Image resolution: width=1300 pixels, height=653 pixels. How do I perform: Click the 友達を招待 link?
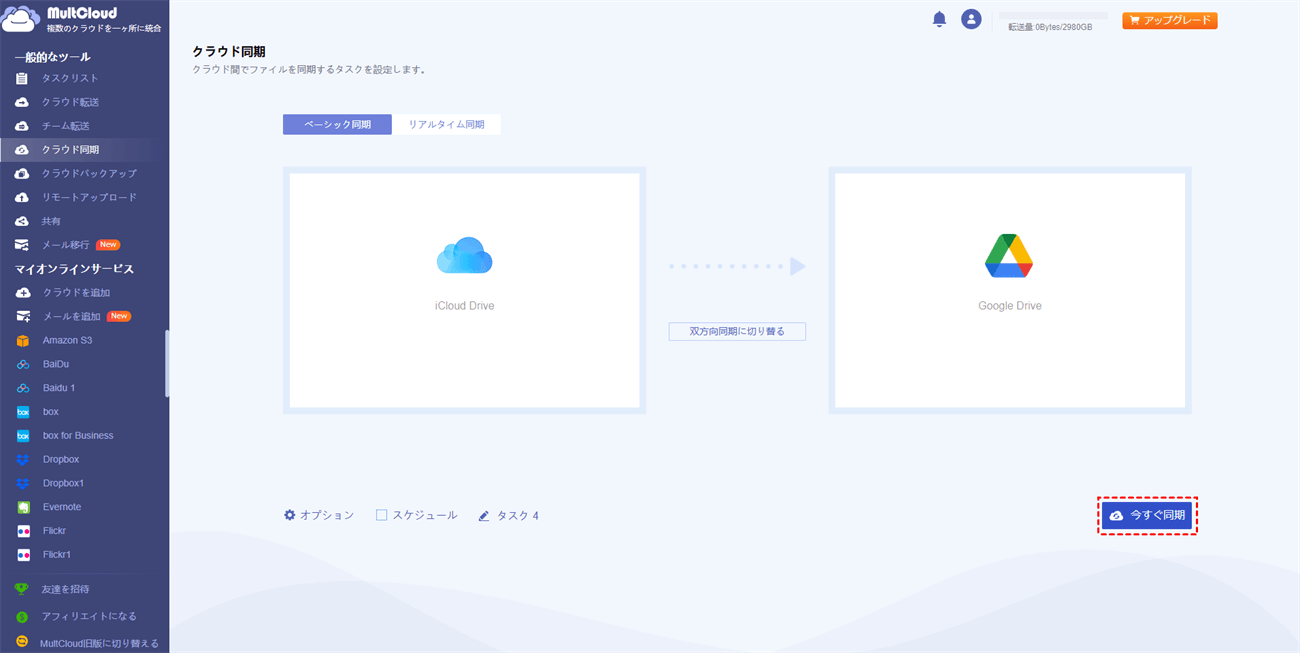pos(65,589)
